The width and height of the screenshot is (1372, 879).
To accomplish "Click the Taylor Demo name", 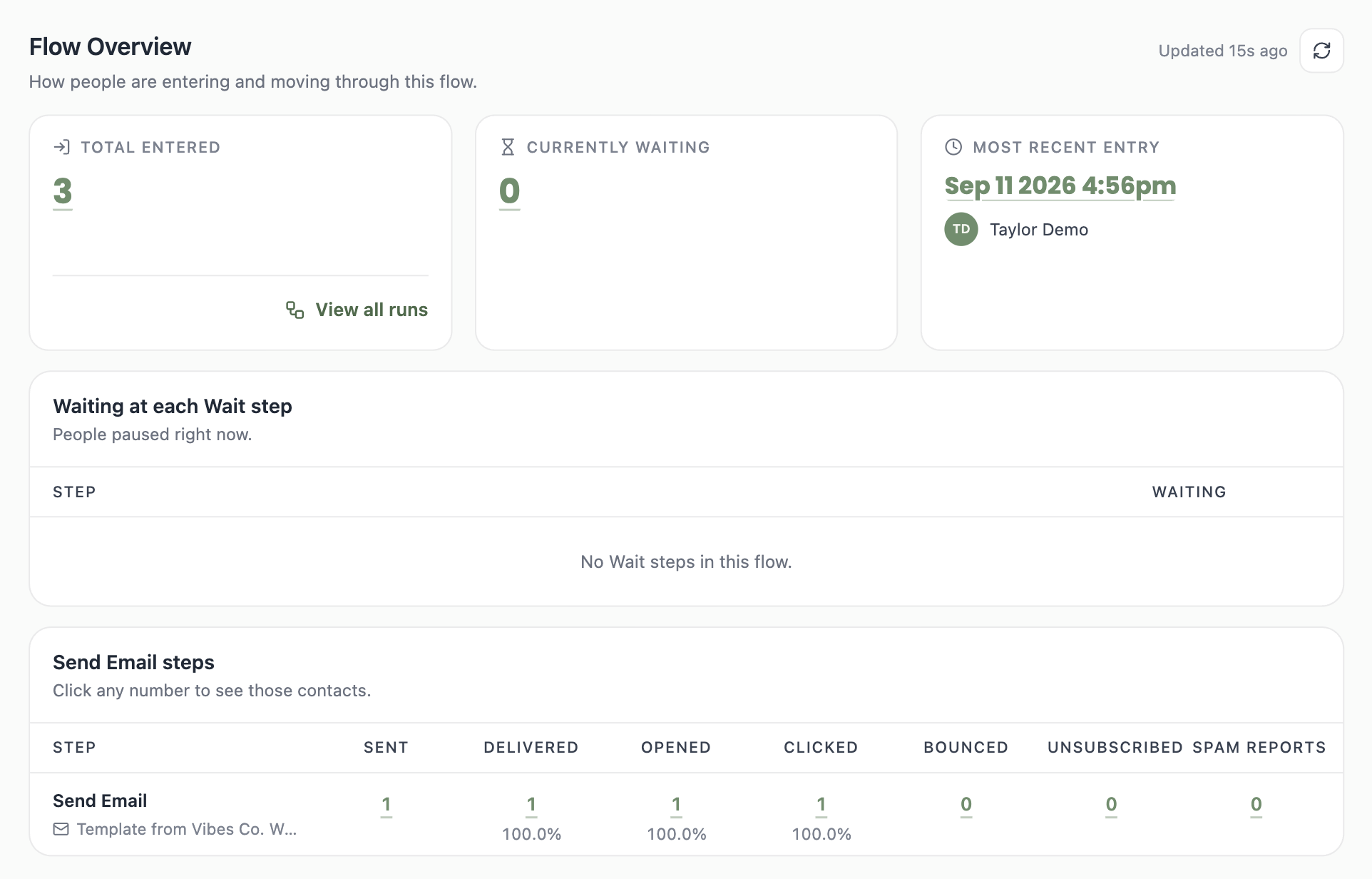I will point(1039,230).
